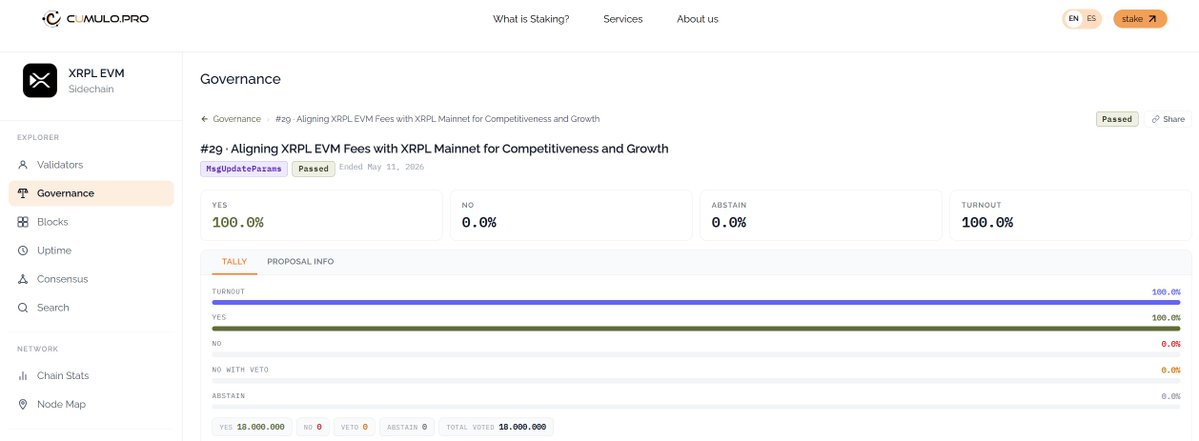The image size is (1199, 441).
Task: Click the YES 100.0% summary card
Action: point(321,215)
